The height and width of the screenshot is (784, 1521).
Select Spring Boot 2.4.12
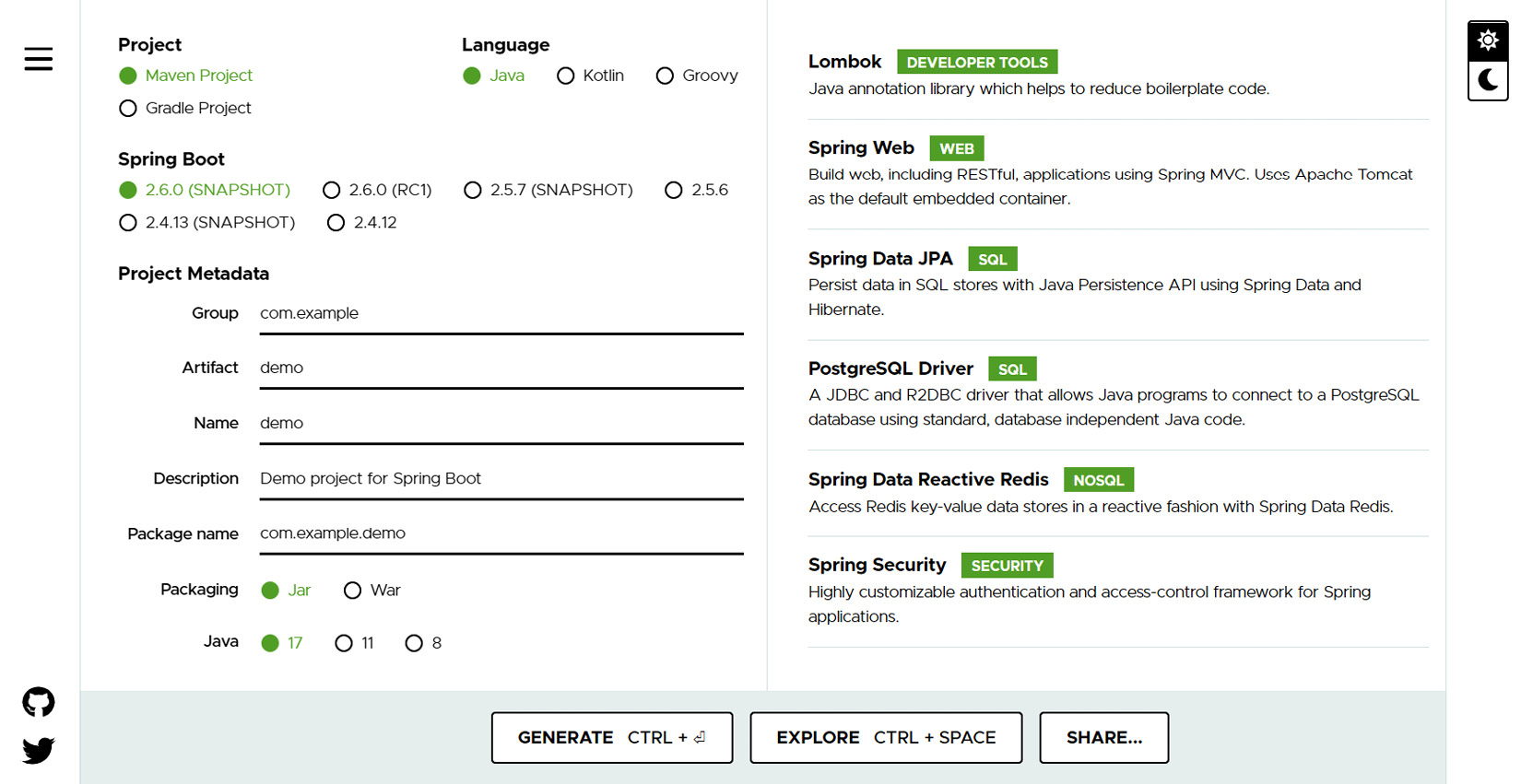[x=362, y=222]
